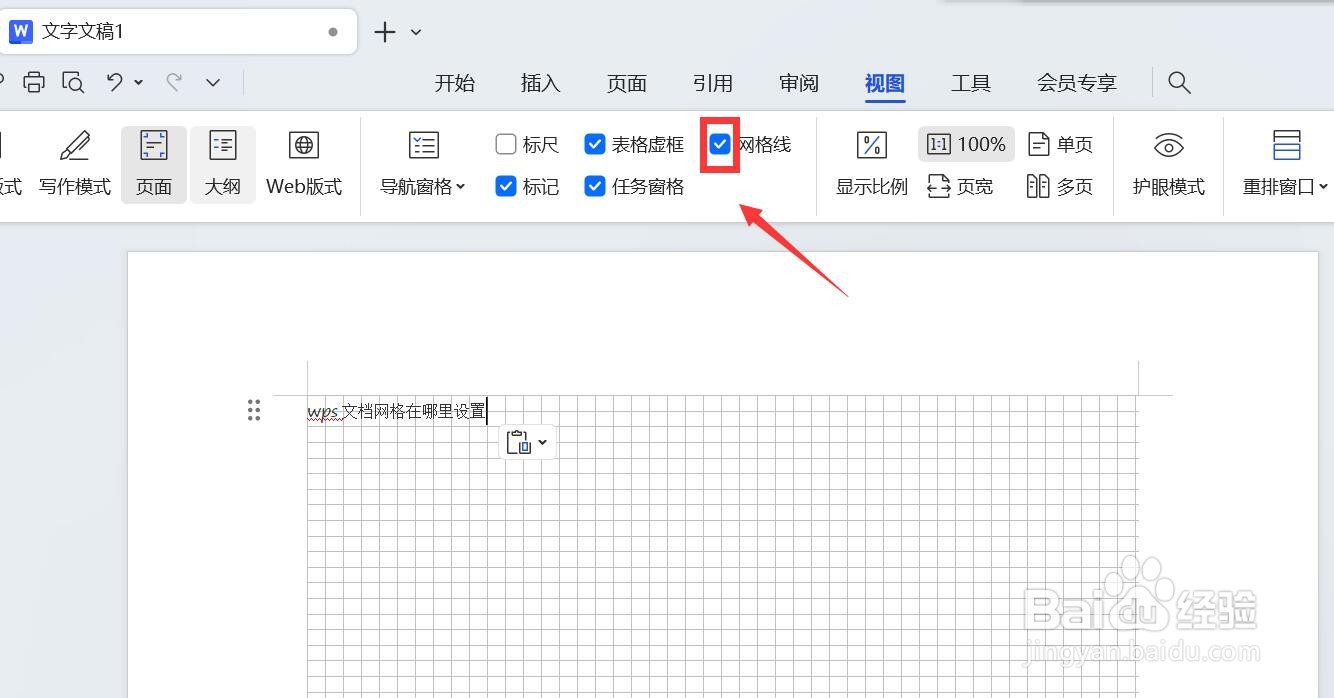The width and height of the screenshot is (1334, 698).
Task: Select 单页 single page view
Action: click(1060, 145)
